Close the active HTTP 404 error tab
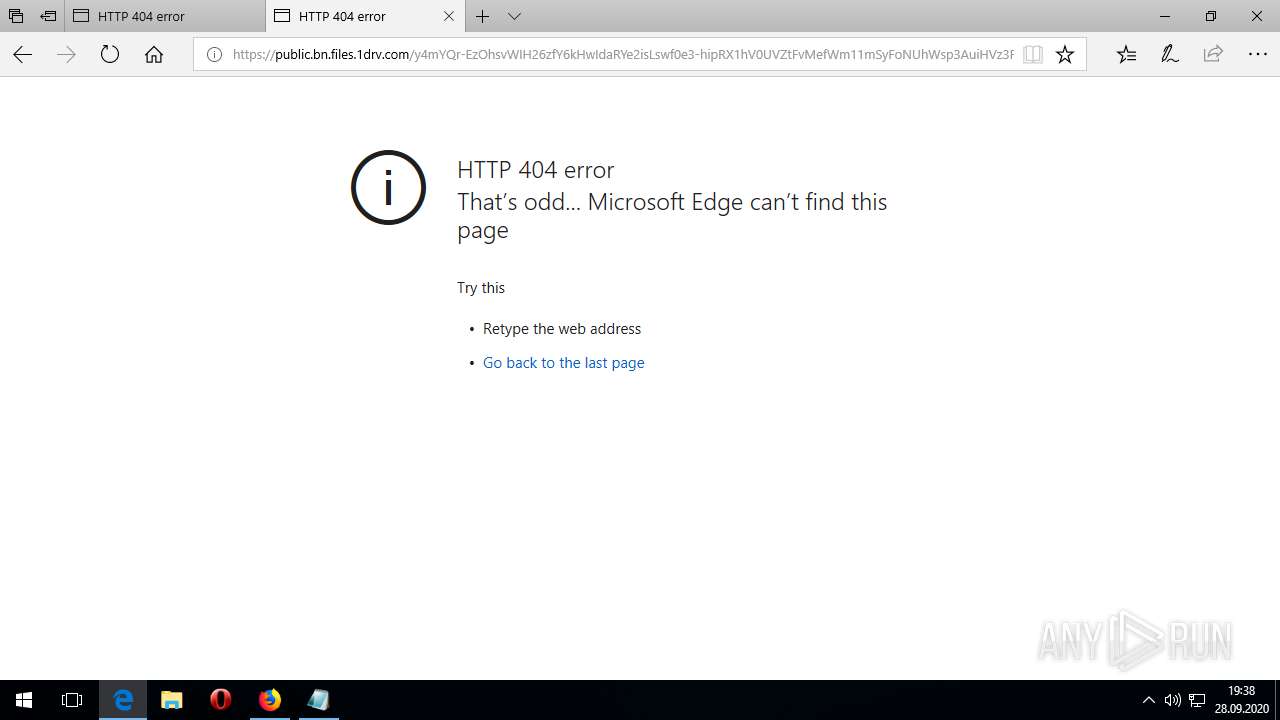This screenshot has height=720, width=1280. pos(449,16)
